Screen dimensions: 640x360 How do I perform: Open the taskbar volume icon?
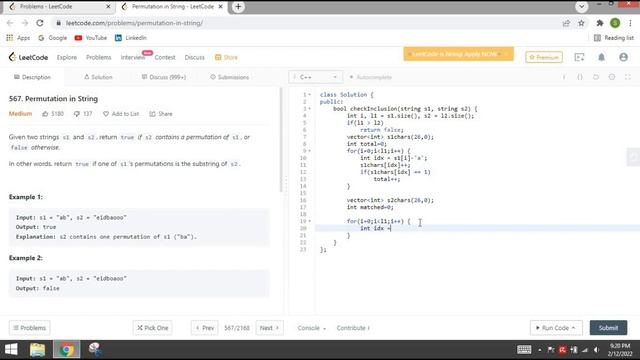click(x=596, y=350)
